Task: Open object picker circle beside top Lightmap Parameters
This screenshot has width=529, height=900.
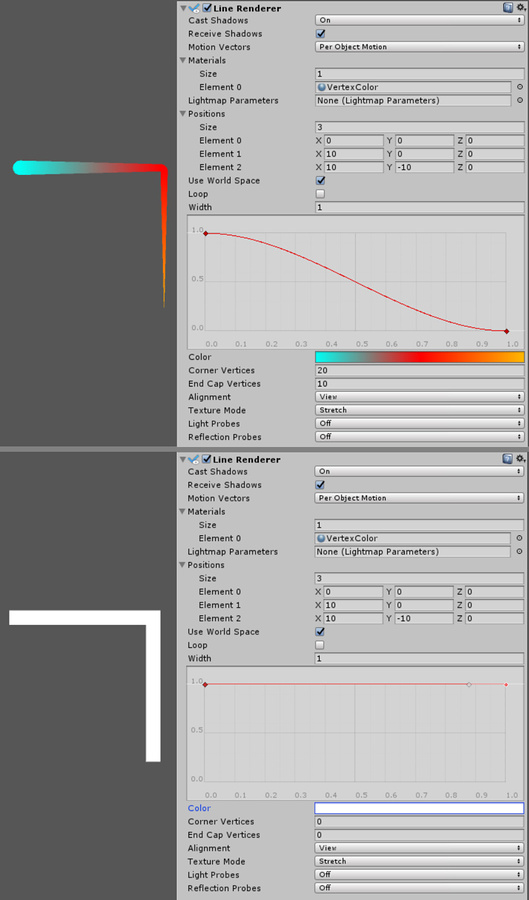Action: tap(520, 100)
